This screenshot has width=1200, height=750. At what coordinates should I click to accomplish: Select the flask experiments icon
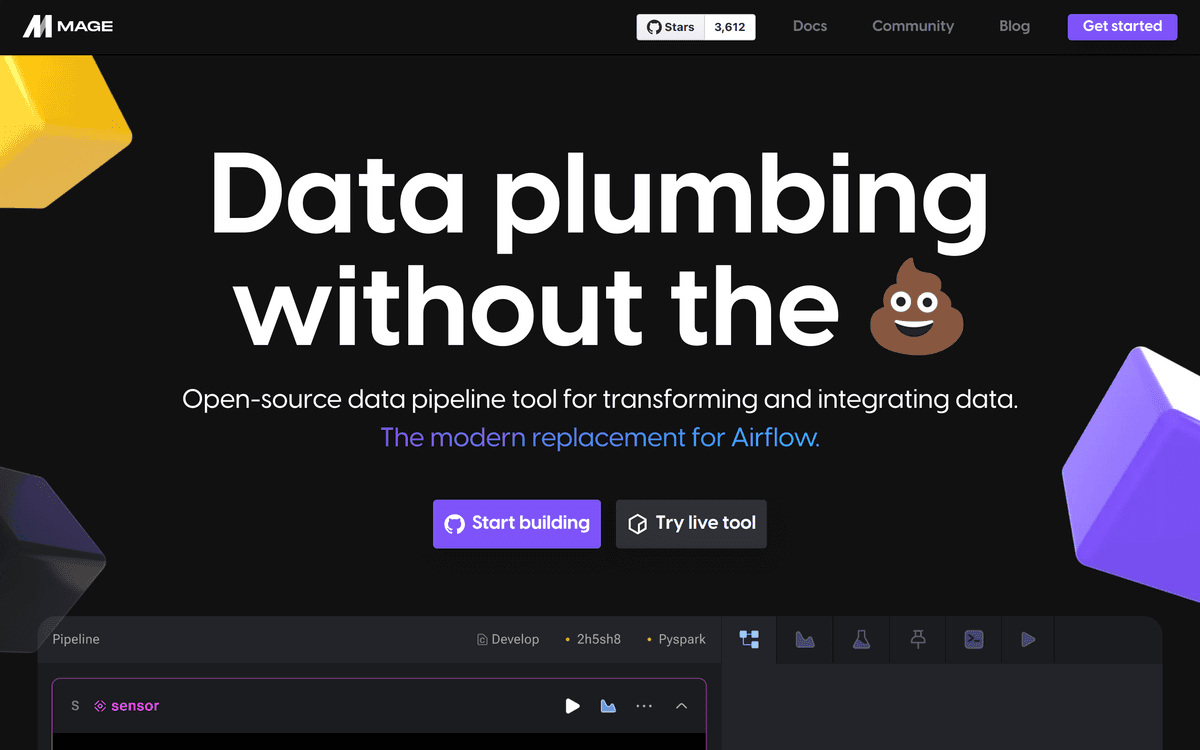(861, 639)
